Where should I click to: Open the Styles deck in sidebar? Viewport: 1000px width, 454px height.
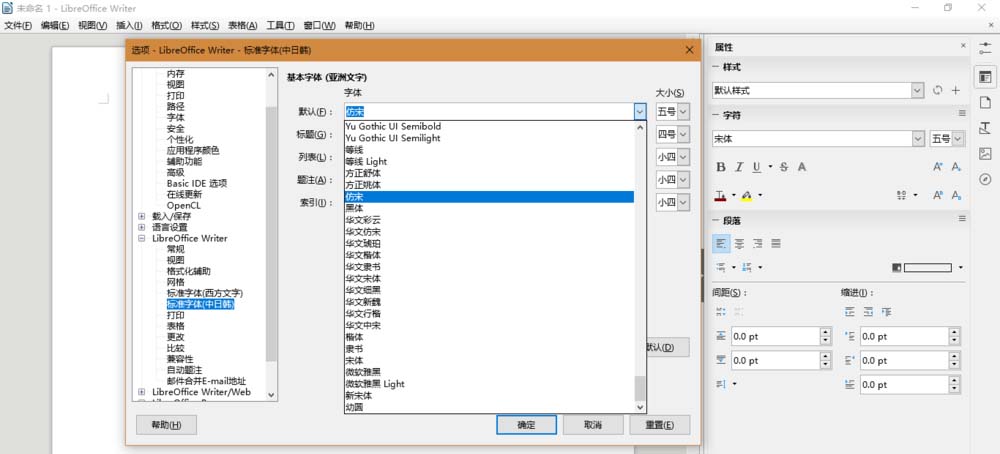985,128
